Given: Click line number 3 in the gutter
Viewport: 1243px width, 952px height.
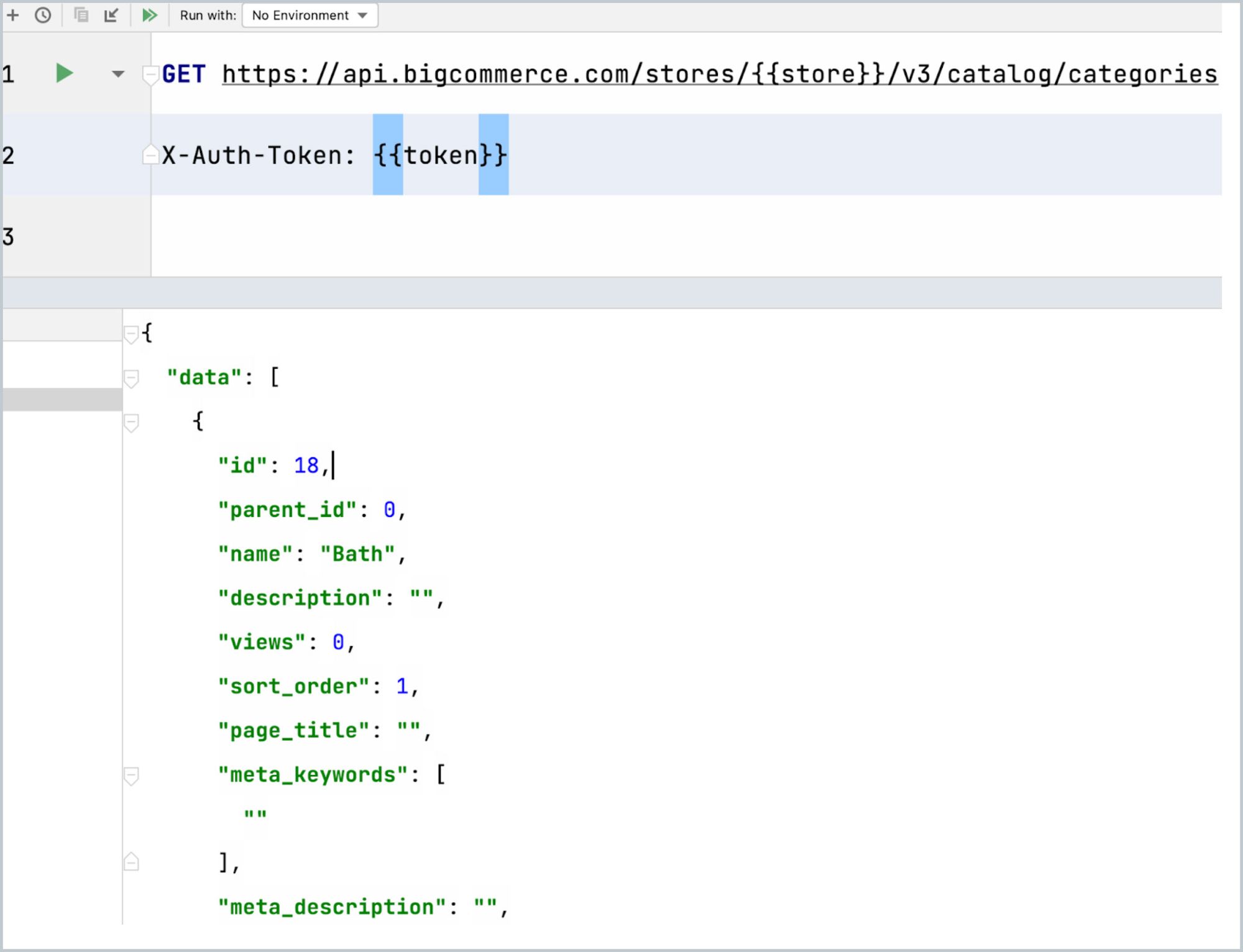Looking at the screenshot, I should [8, 237].
